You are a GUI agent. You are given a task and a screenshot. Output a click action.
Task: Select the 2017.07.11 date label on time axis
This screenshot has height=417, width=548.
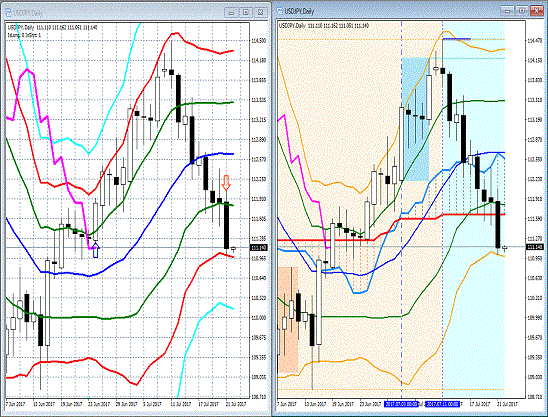[x=442, y=404]
